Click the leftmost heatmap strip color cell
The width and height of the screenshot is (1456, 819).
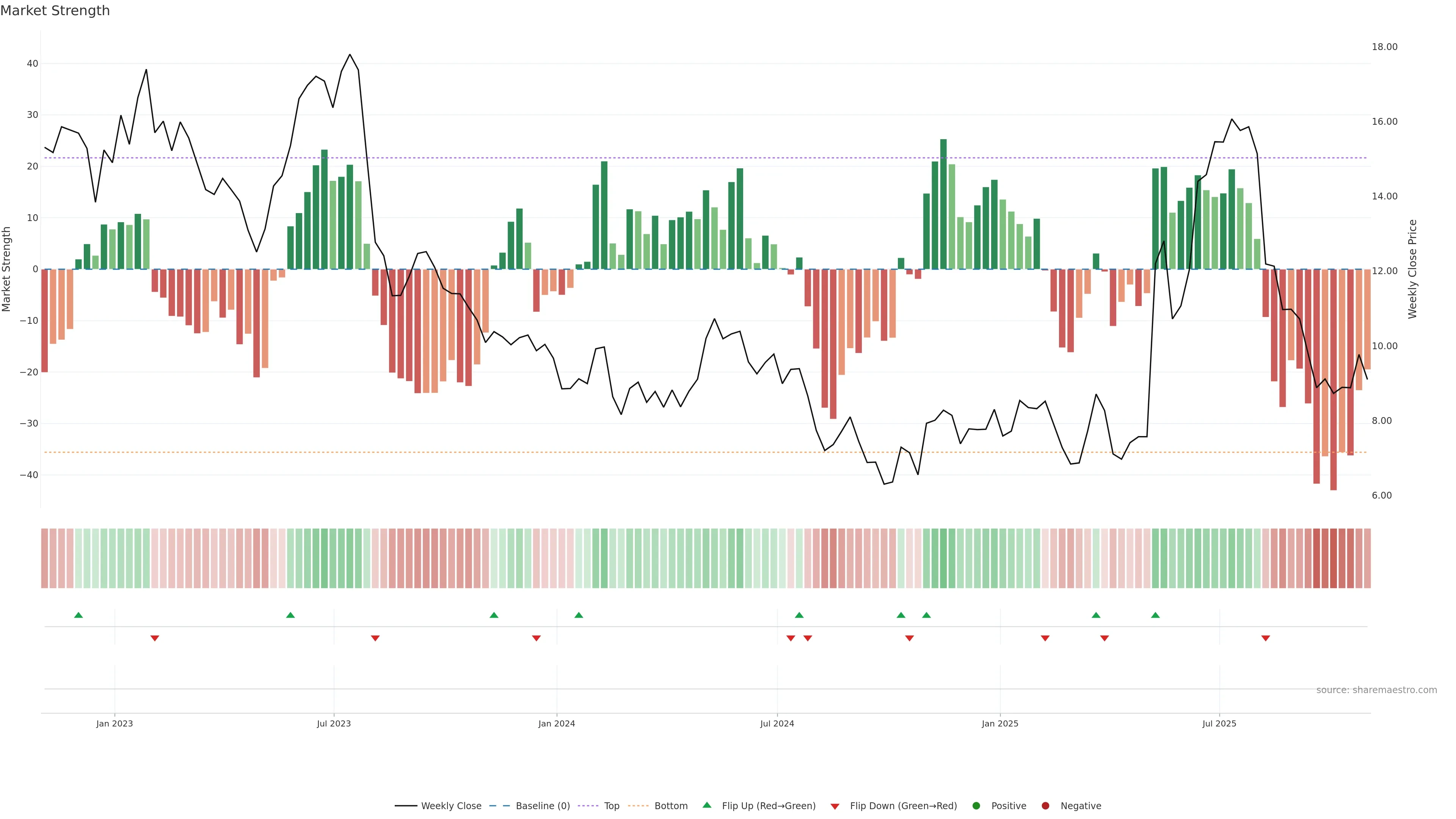coord(44,558)
